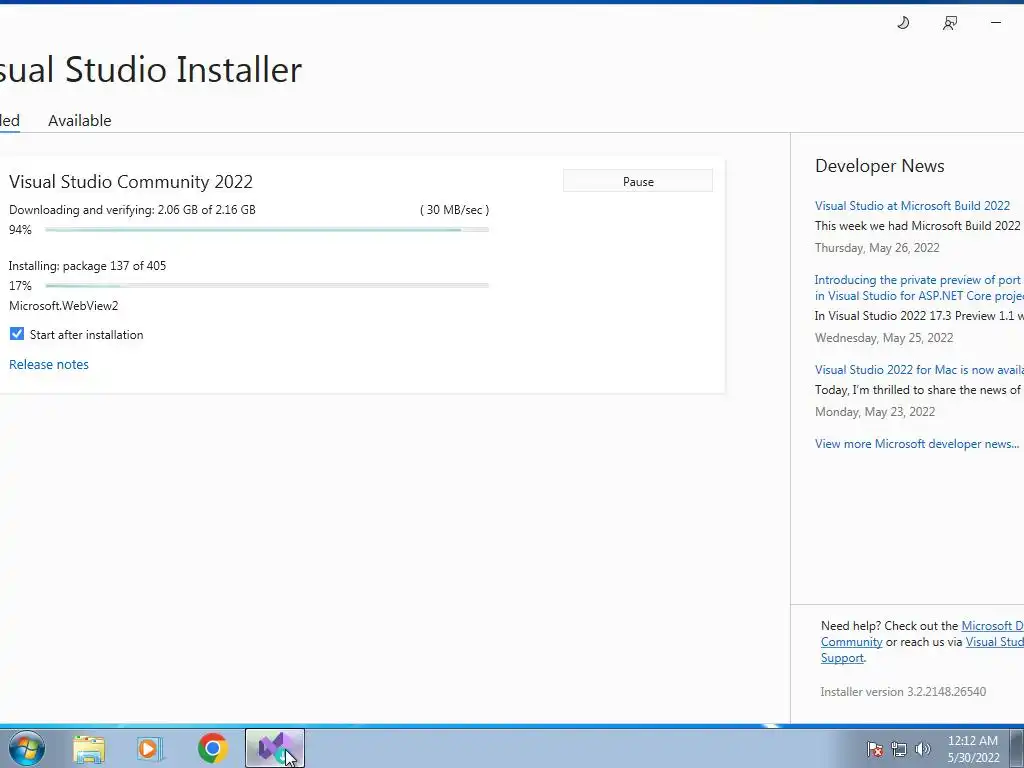Click the Wednesday, May 25, 2022 date
Viewport: 1024px width, 768px height.
coord(884,338)
